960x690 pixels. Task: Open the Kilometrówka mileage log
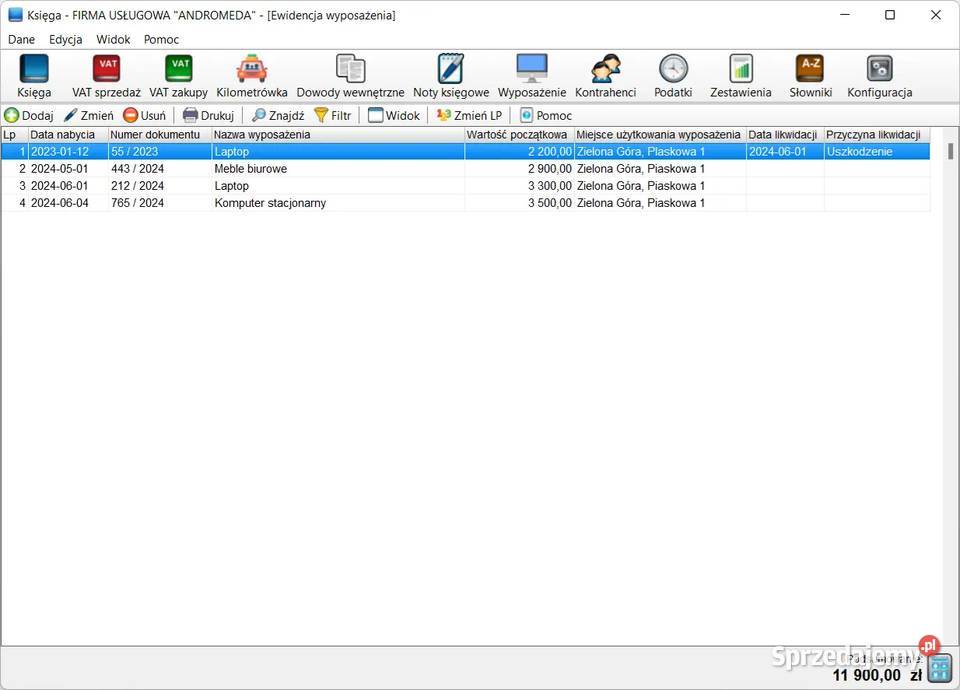(x=252, y=75)
